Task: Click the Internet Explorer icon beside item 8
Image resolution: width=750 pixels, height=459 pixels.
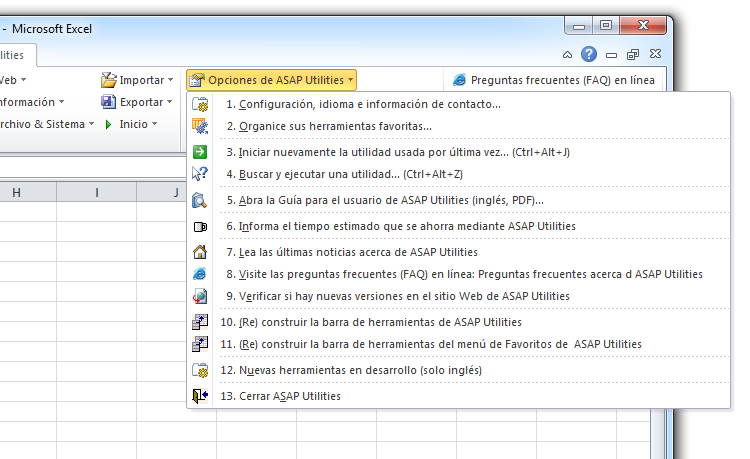Action: point(200,274)
